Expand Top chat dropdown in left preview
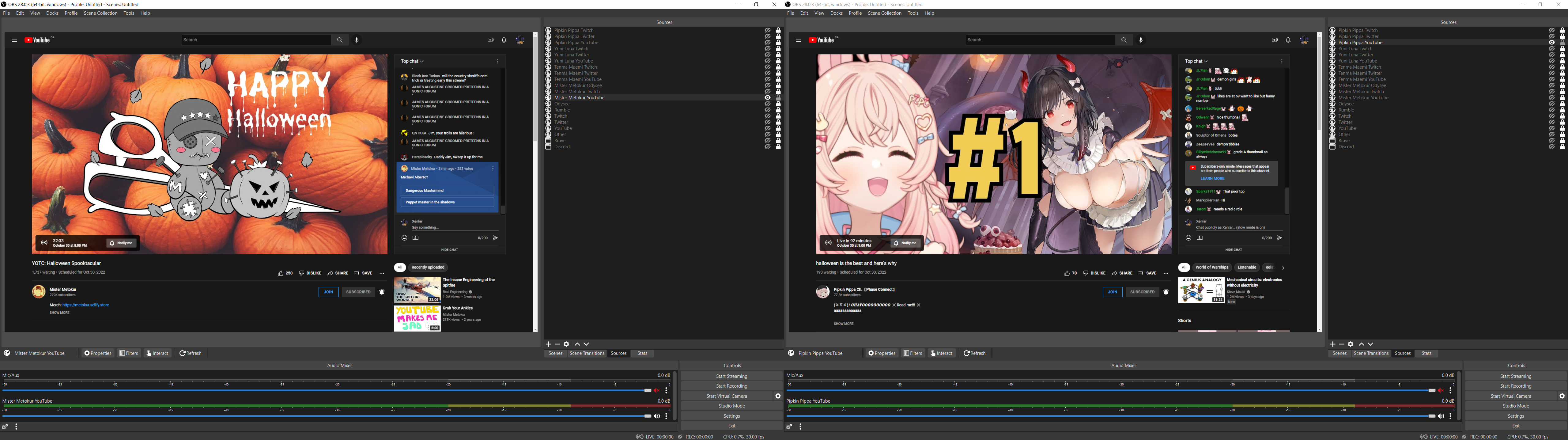1568x440 pixels. [412, 62]
